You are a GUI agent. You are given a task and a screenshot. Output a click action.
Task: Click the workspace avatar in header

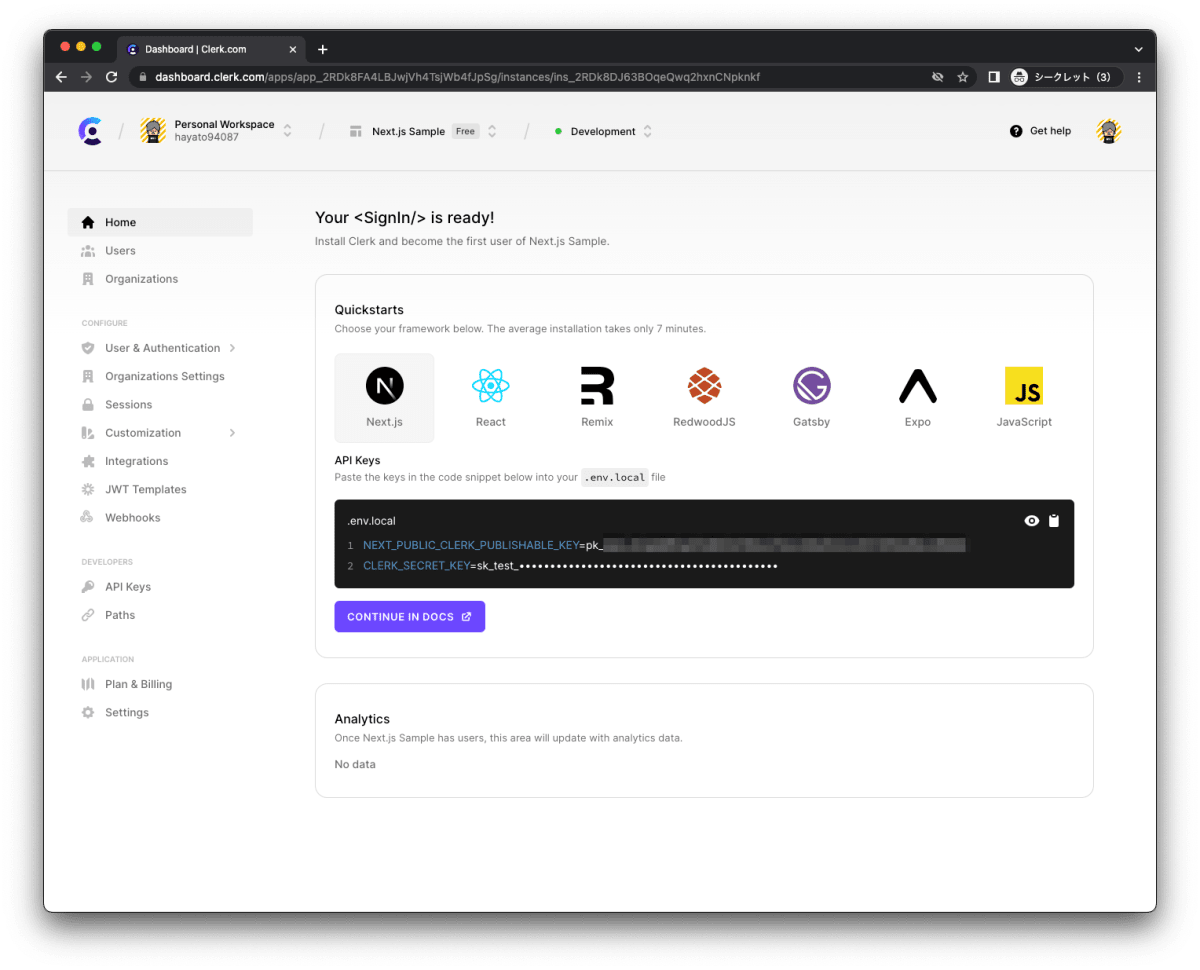pos(153,131)
